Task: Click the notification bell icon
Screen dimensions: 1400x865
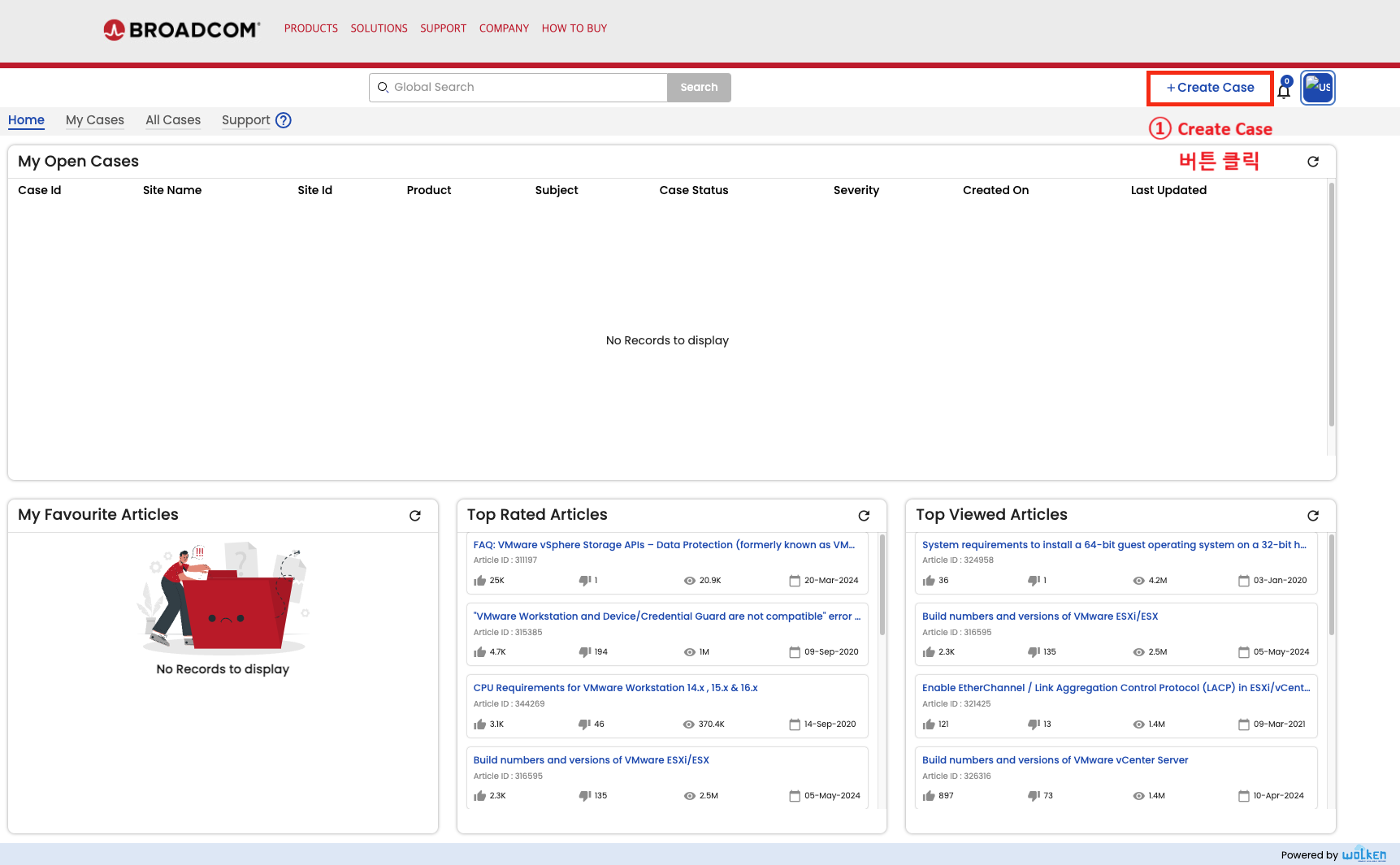Action: (x=1284, y=89)
